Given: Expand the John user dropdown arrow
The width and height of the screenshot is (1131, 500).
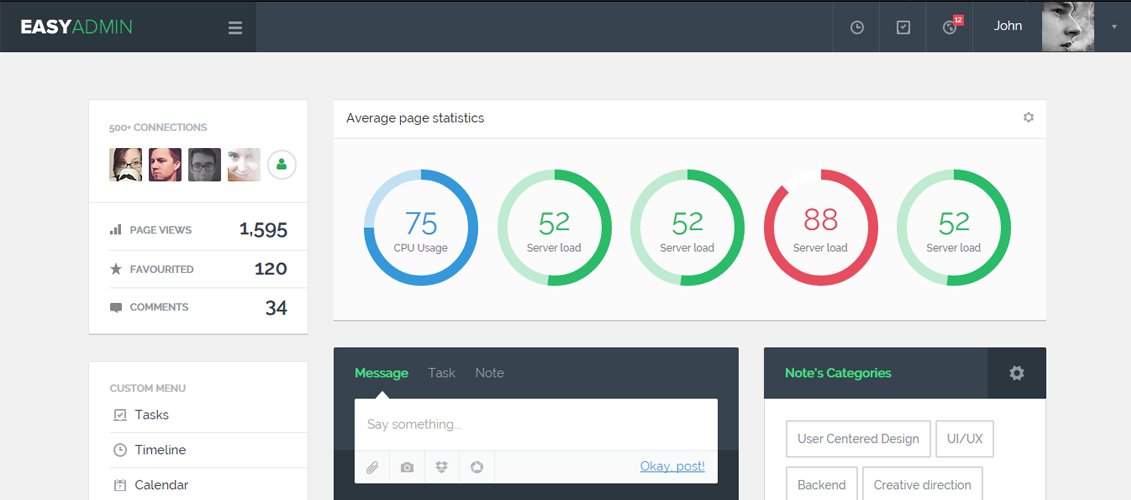Looking at the screenshot, I should [x=1114, y=27].
